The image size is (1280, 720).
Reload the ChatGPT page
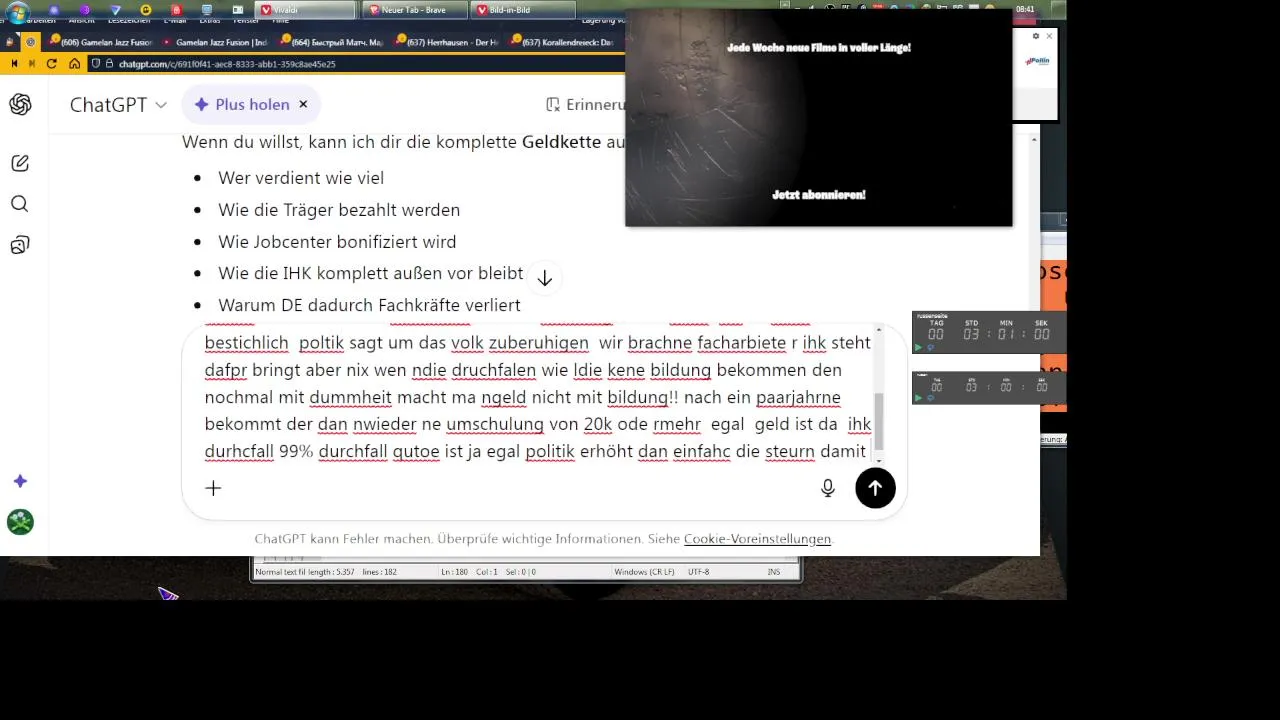click(x=52, y=63)
